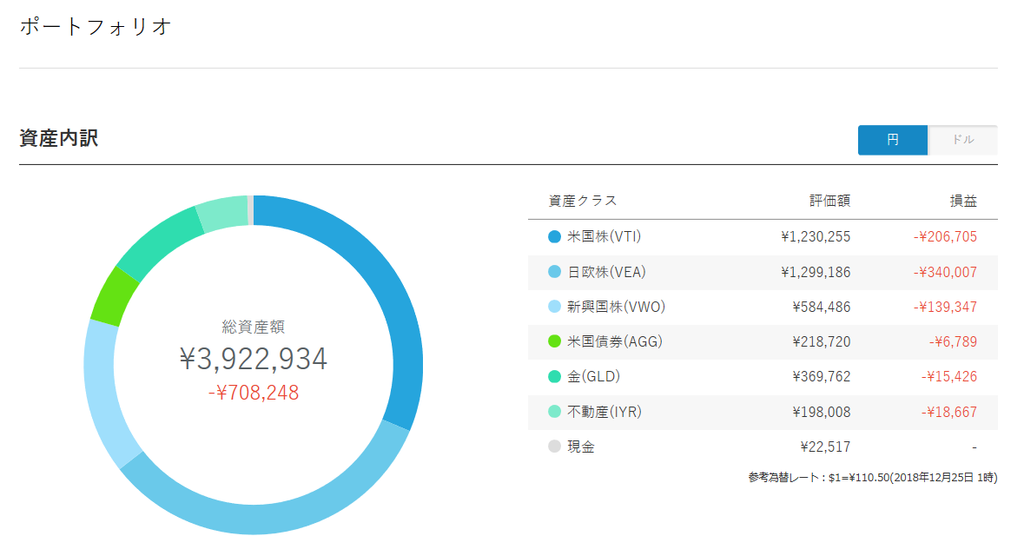Select the 米国株(VTI) row label
1024x536 pixels.
[x=604, y=236]
